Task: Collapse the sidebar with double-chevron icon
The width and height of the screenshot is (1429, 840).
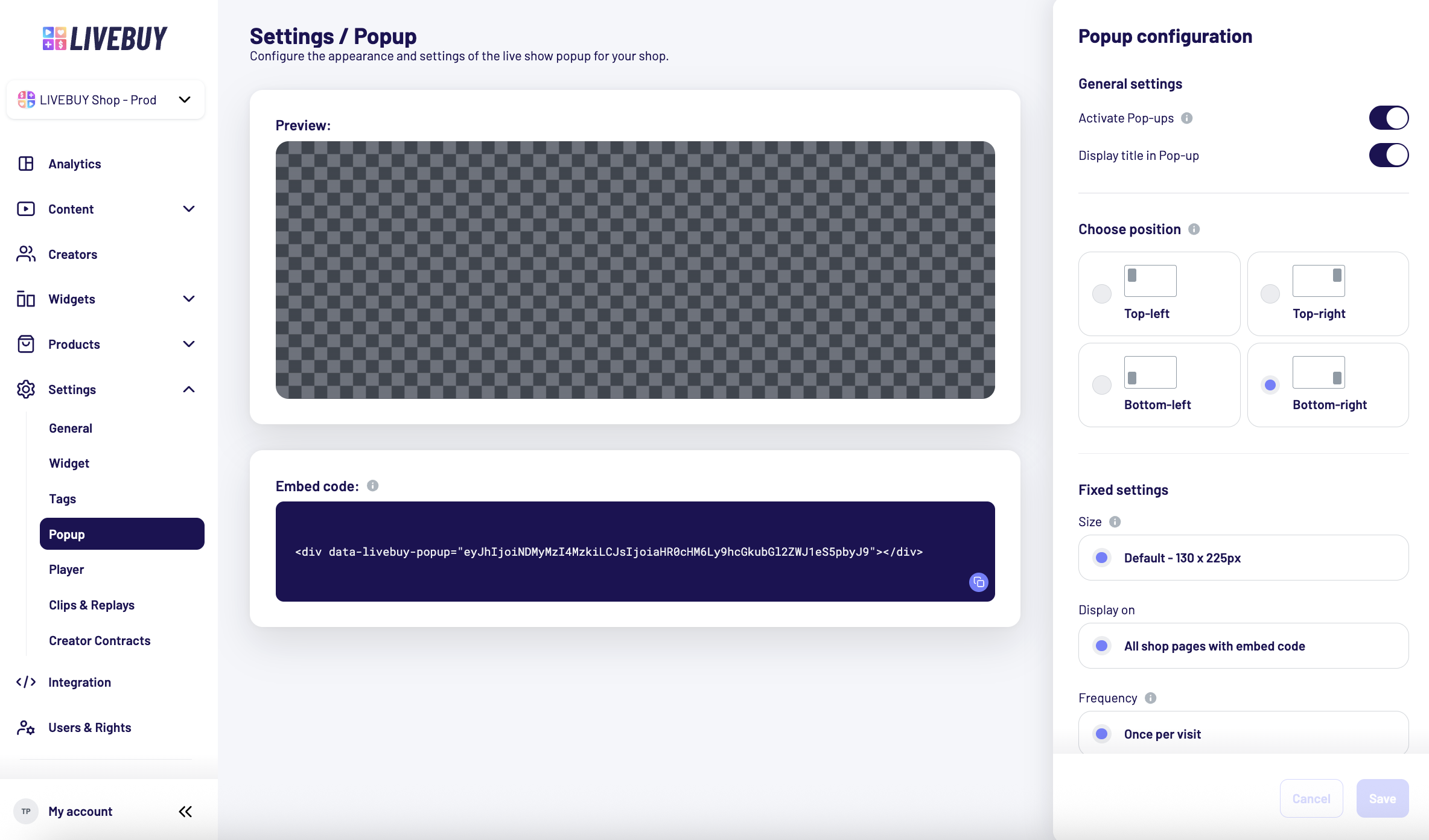Action: point(185,811)
